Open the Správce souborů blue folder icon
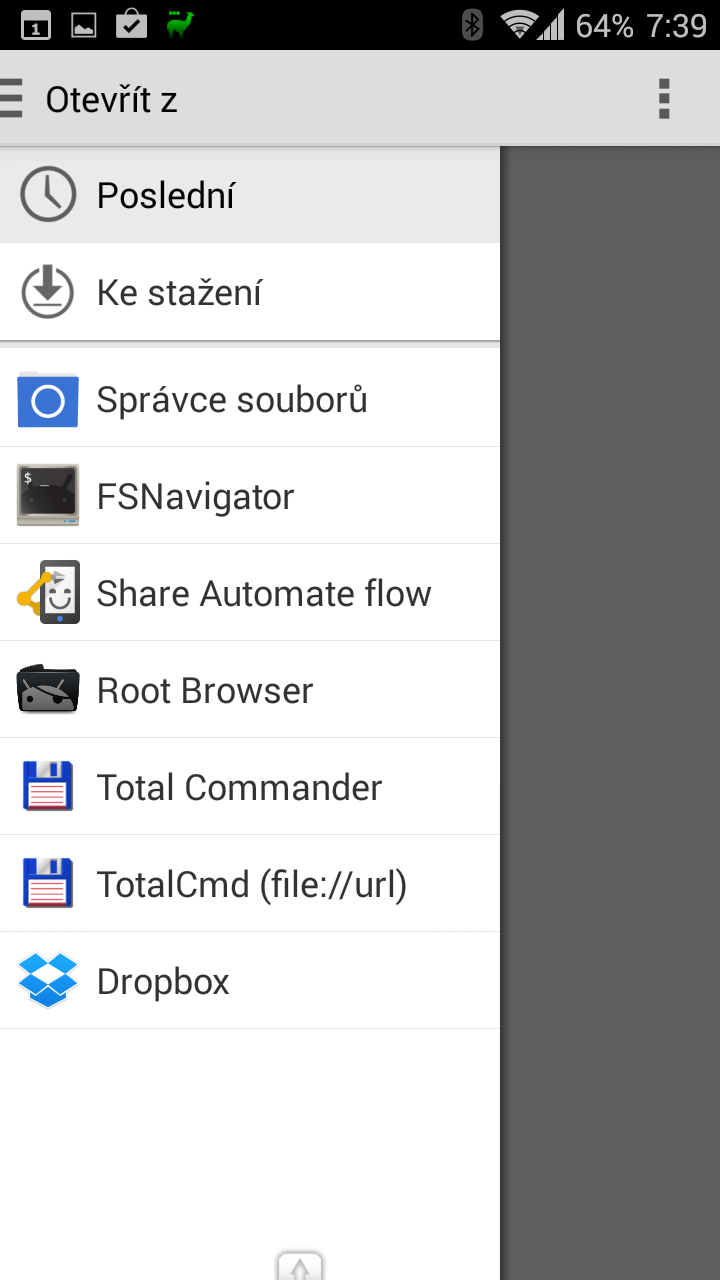Screen dimensions: 720x1280 pyautogui.click(x=48, y=399)
